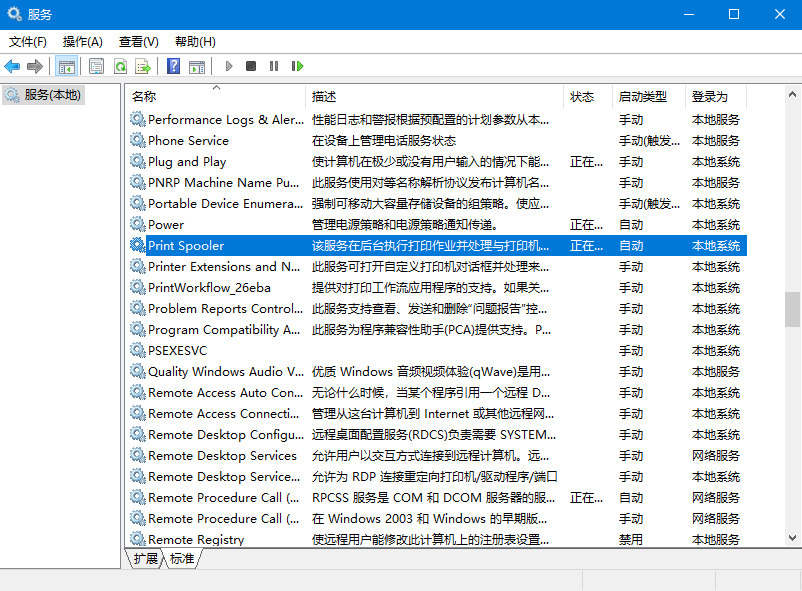Select the Remote Registry service name
The height and width of the screenshot is (591, 802).
[x=196, y=539]
